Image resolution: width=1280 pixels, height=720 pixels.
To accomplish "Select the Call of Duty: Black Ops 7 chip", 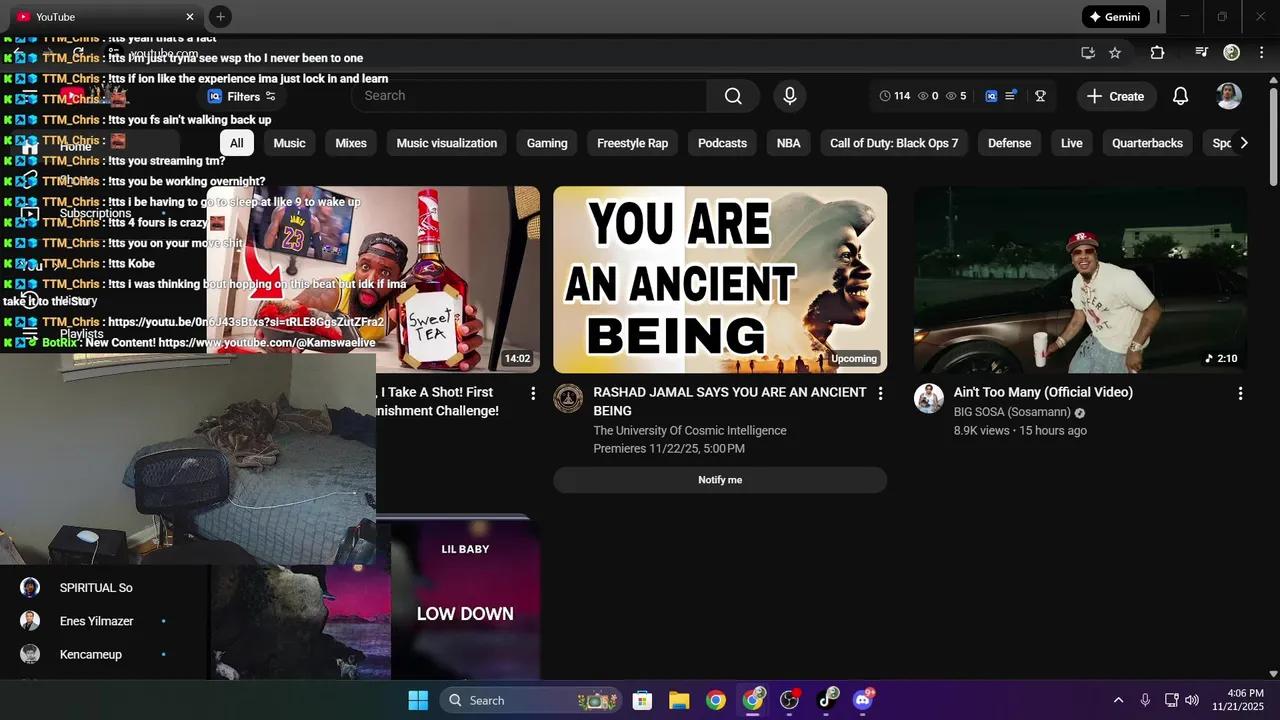I will (x=894, y=143).
